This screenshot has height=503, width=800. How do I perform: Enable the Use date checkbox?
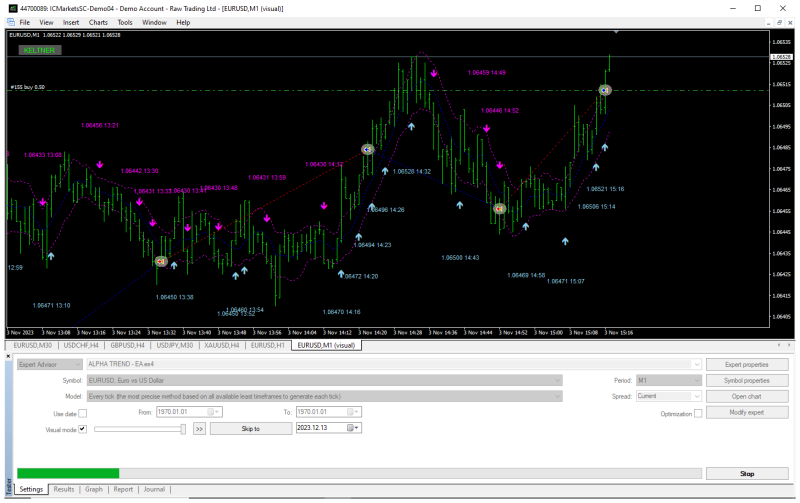[x=83, y=413]
